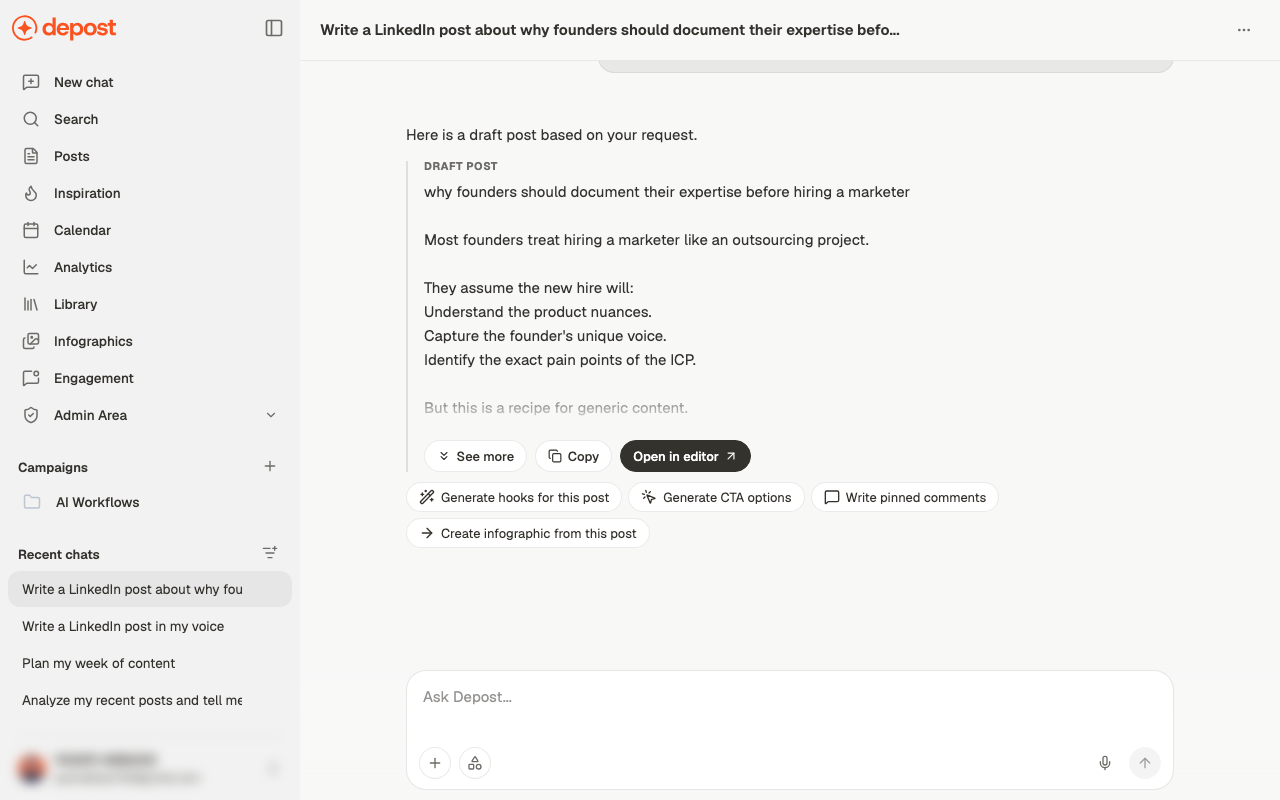This screenshot has width=1280, height=800.
Task: Open the three-dot chat options menu
Action: 1244,30
